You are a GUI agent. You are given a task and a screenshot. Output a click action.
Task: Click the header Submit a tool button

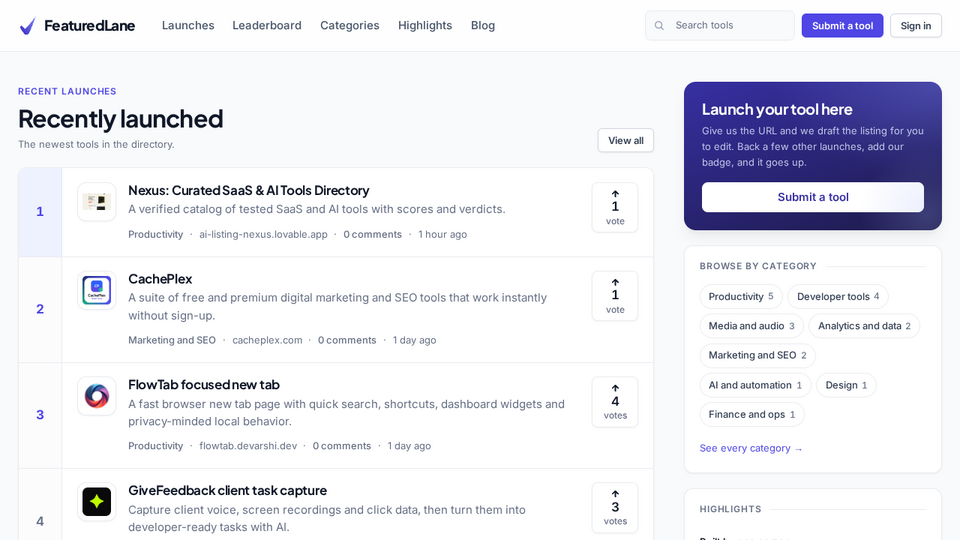coord(842,26)
